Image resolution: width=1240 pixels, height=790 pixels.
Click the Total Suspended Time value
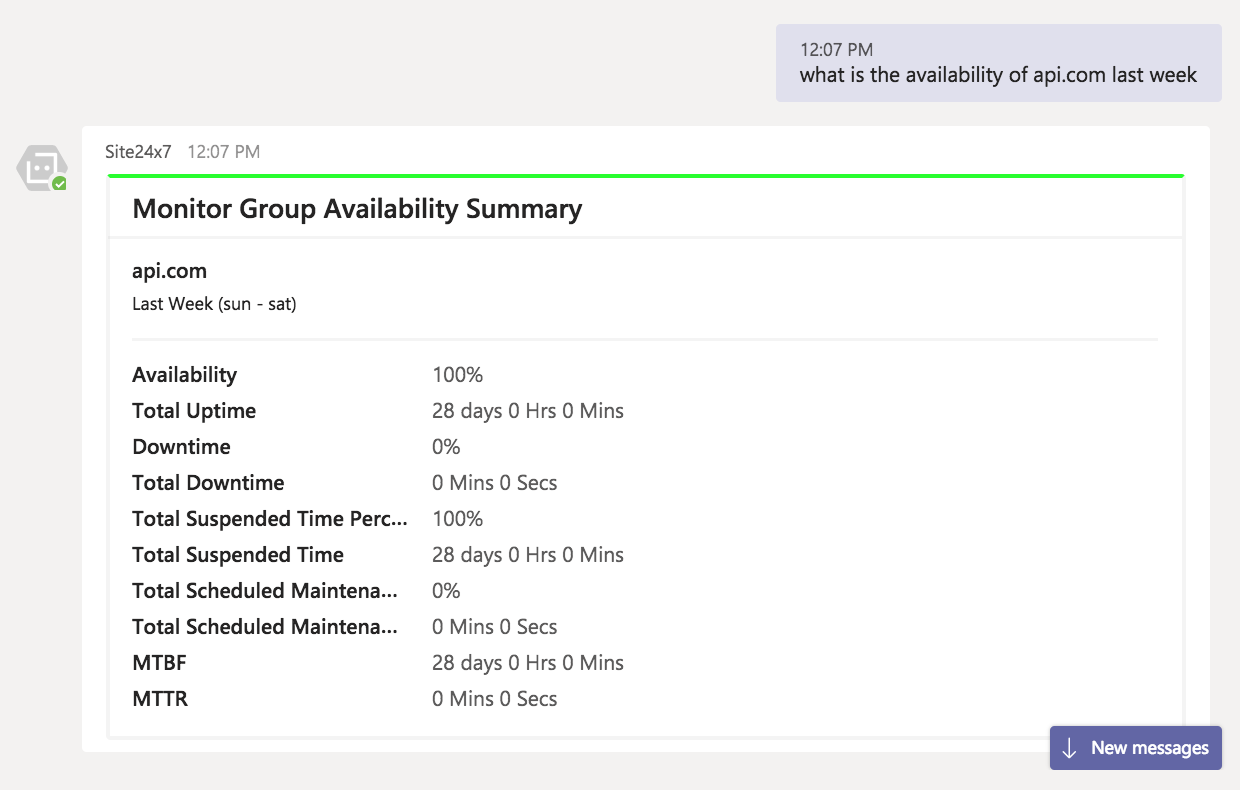[527, 555]
